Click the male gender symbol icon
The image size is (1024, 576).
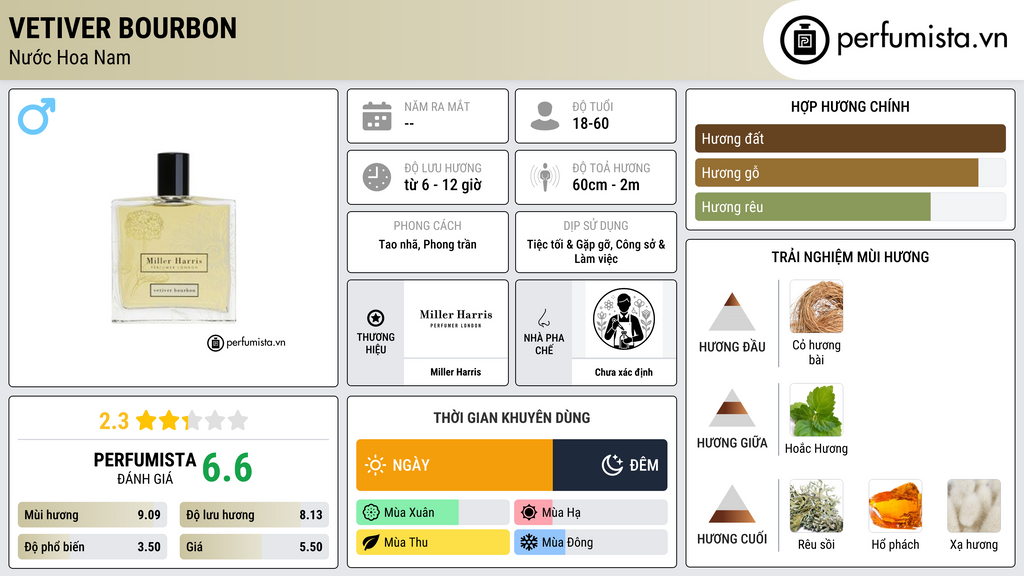[x=37, y=116]
